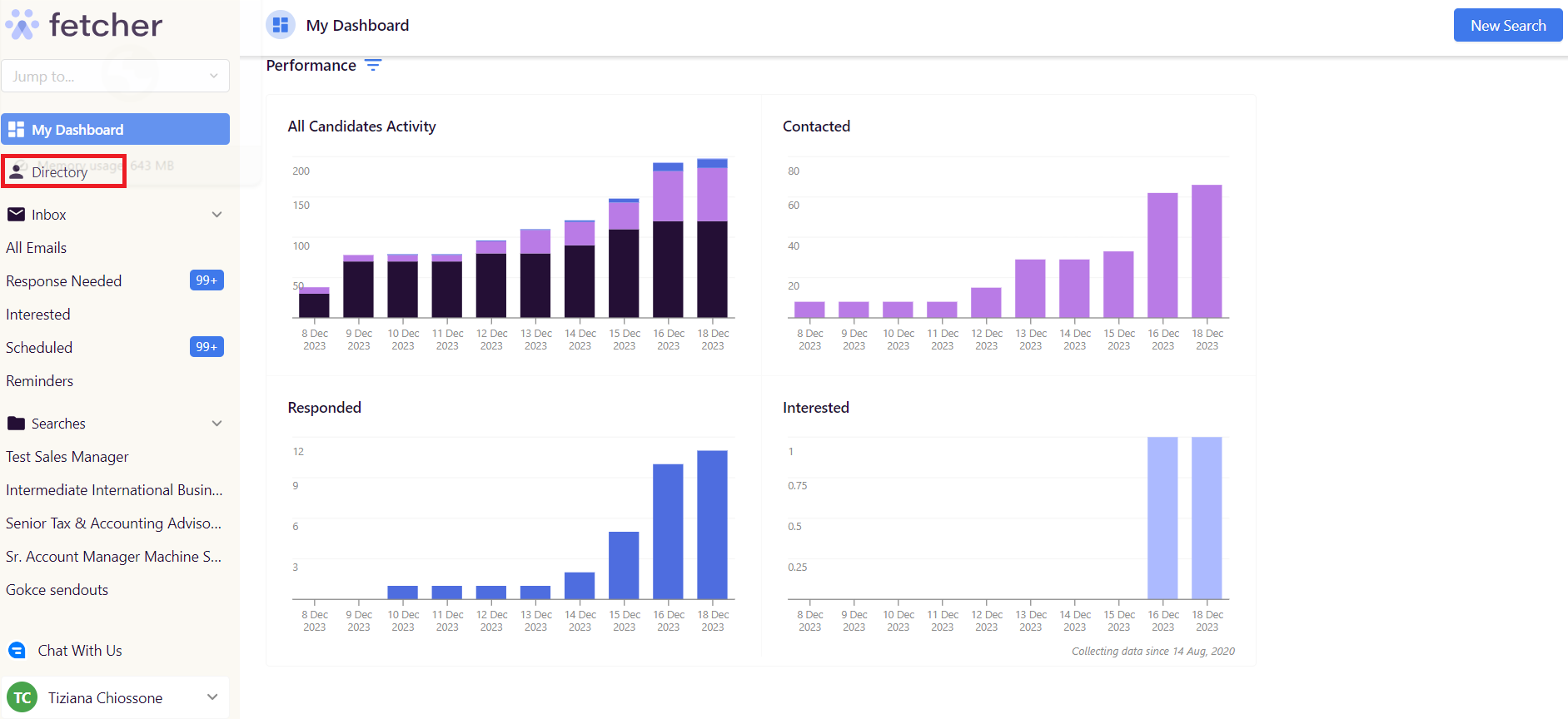Click the Directory person icon
Image resolution: width=1568 pixels, height=719 pixels.
[16, 172]
